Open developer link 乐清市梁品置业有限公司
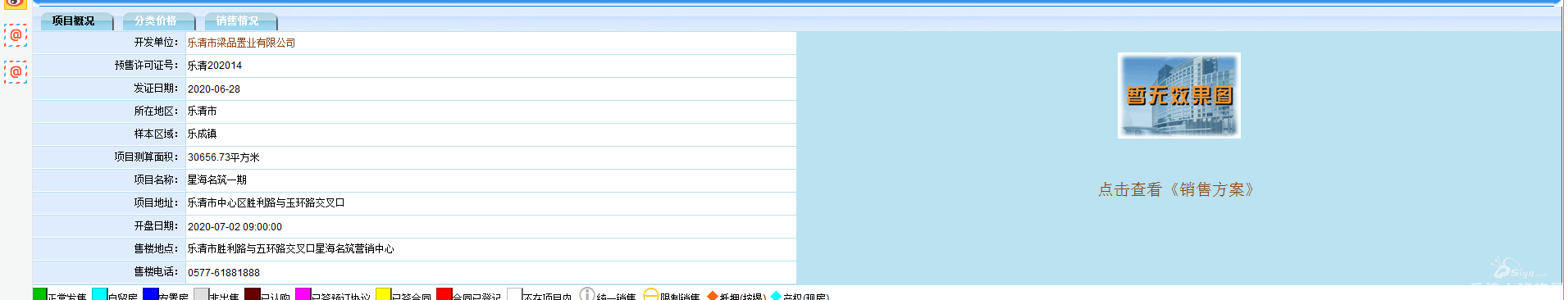1568x300 pixels. click(x=241, y=43)
